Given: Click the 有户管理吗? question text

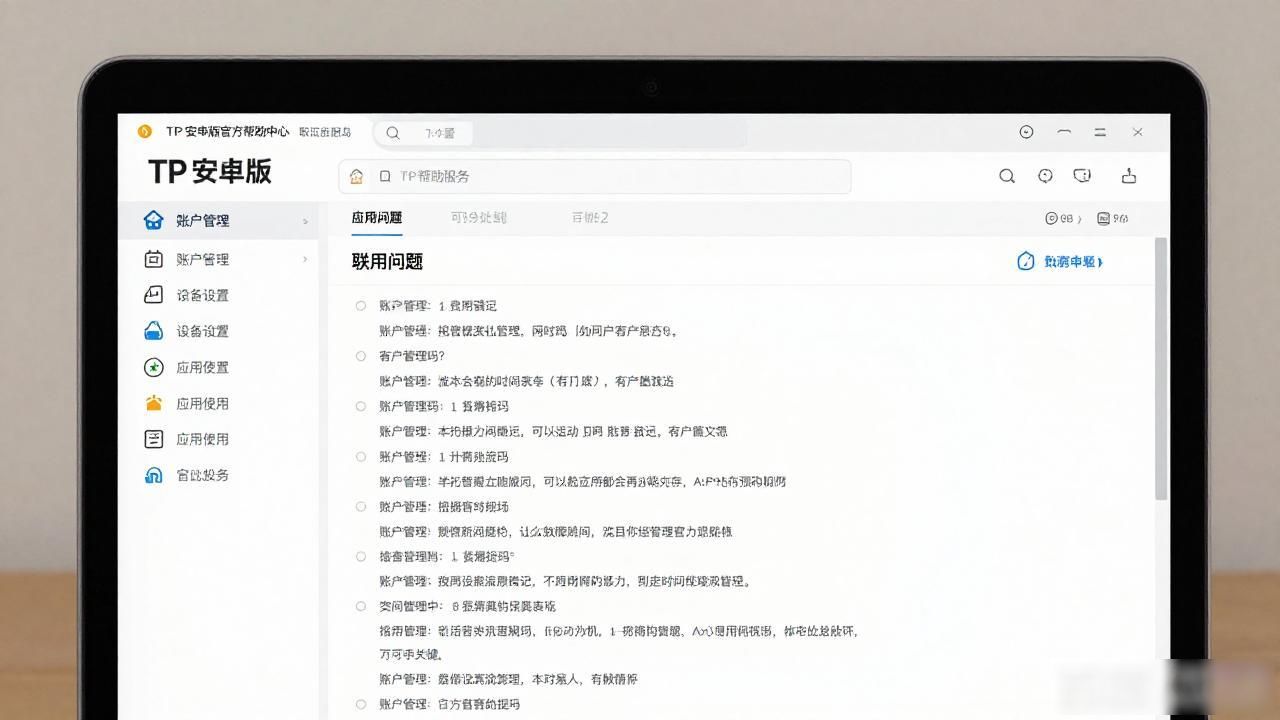Looking at the screenshot, I should click(412, 356).
